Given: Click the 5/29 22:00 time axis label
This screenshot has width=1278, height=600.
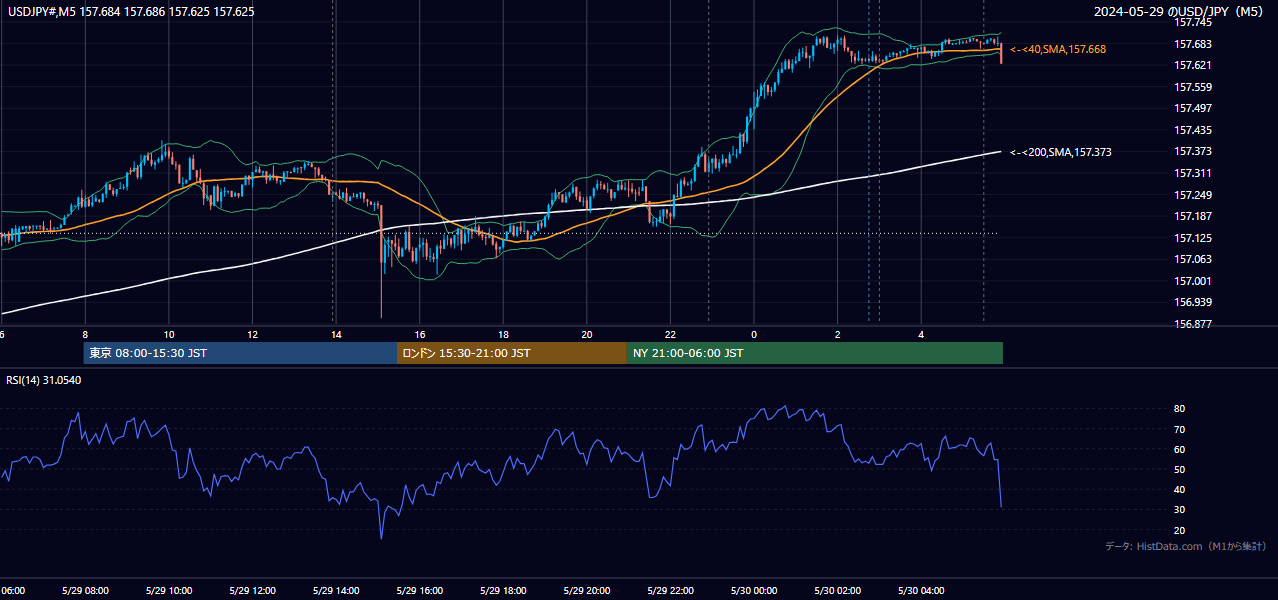Looking at the screenshot, I should (670, 591).
